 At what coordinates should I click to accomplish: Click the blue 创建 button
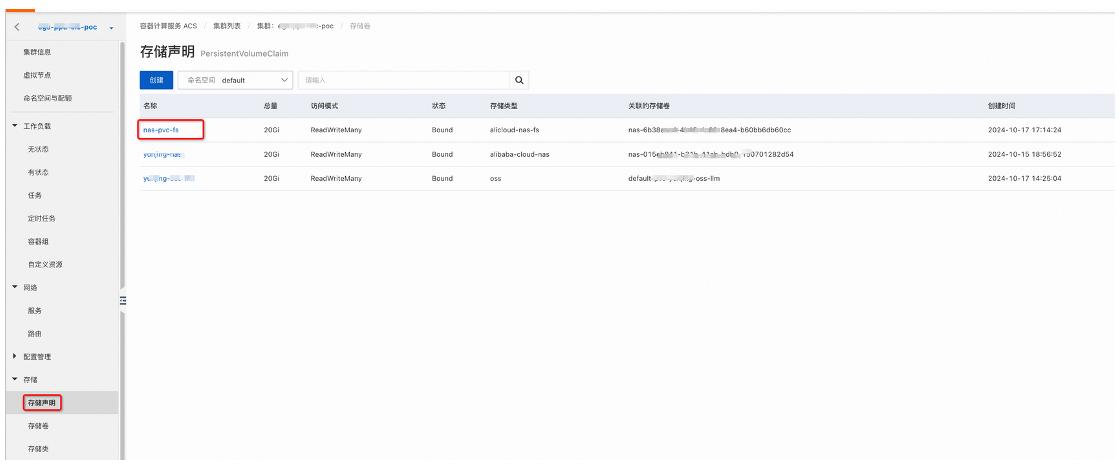click(x=156, y=80)
